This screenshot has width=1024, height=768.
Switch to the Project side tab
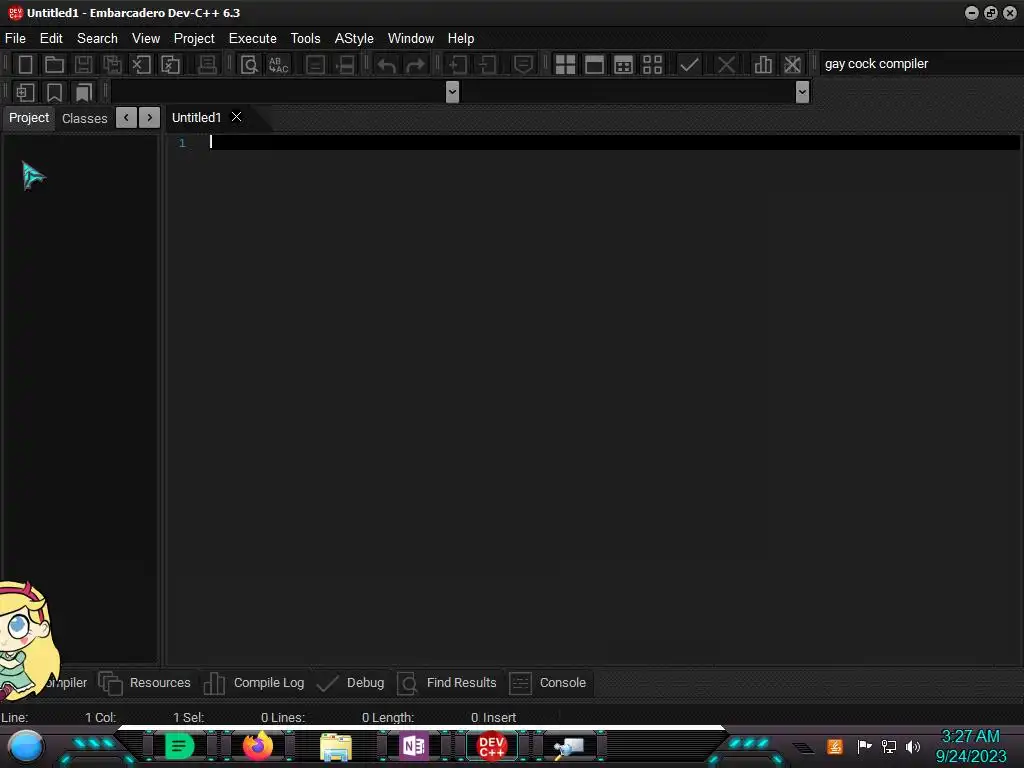tap(29, 118)
